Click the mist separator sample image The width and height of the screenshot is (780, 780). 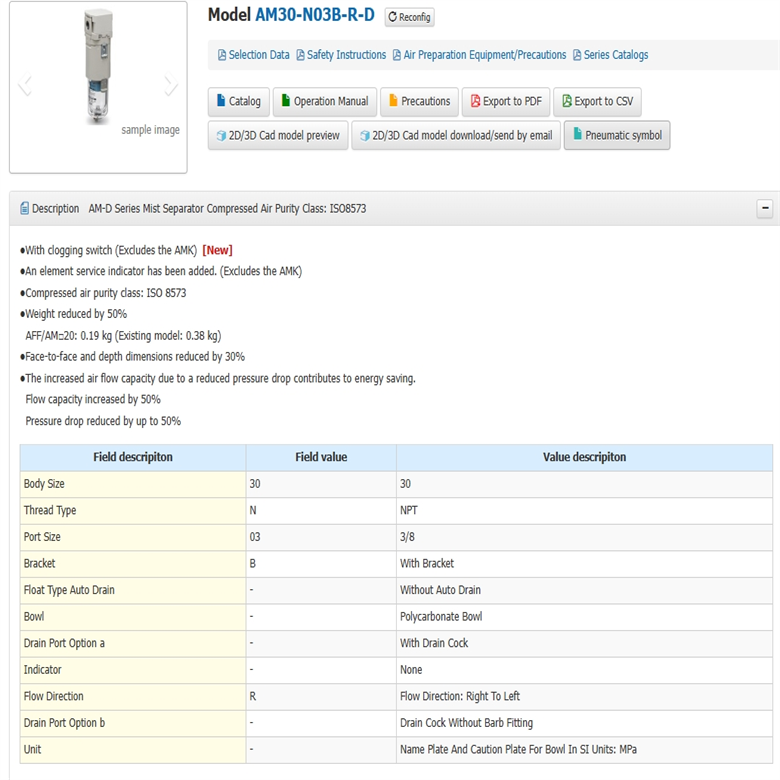click(98, 66)
